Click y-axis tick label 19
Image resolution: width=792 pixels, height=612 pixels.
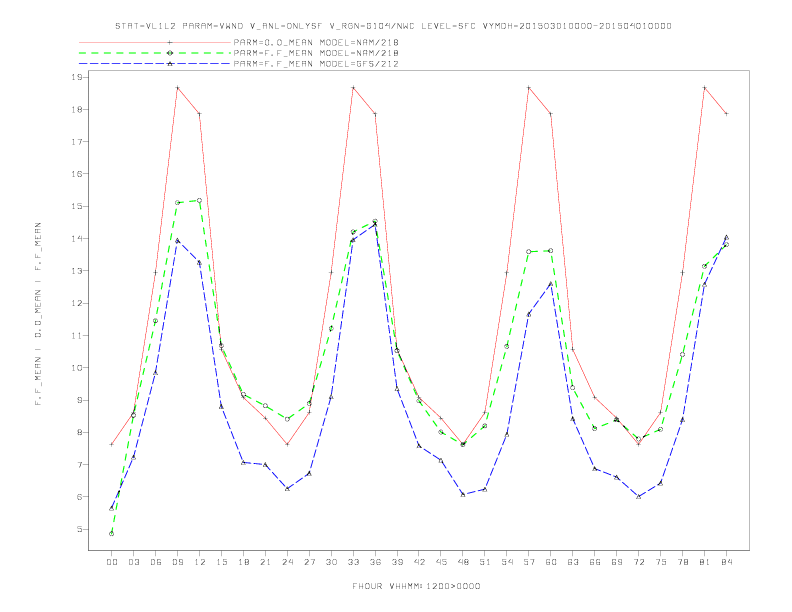tap(77, 77)
